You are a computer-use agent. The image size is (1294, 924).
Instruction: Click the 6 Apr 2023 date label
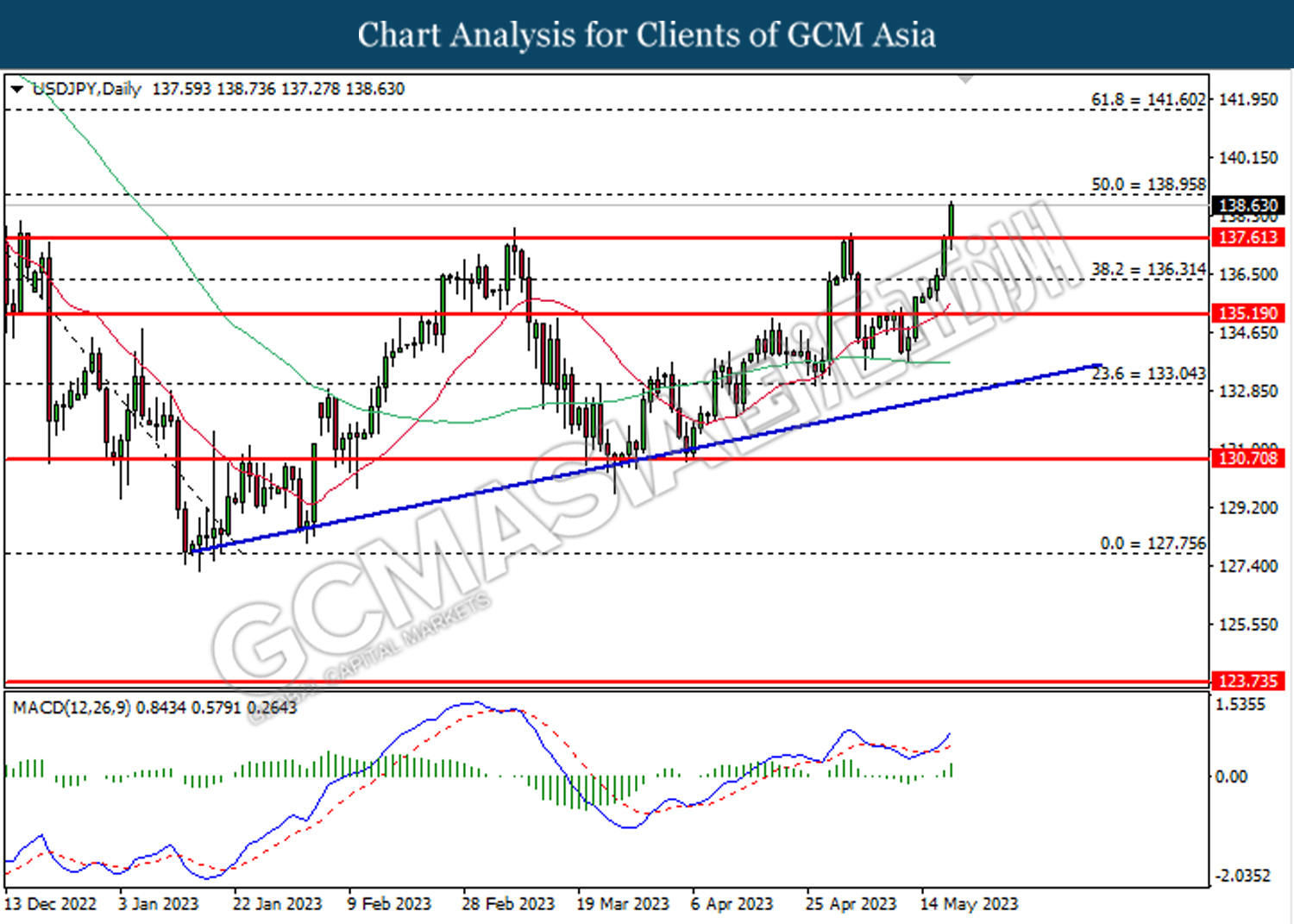(732, 904)
